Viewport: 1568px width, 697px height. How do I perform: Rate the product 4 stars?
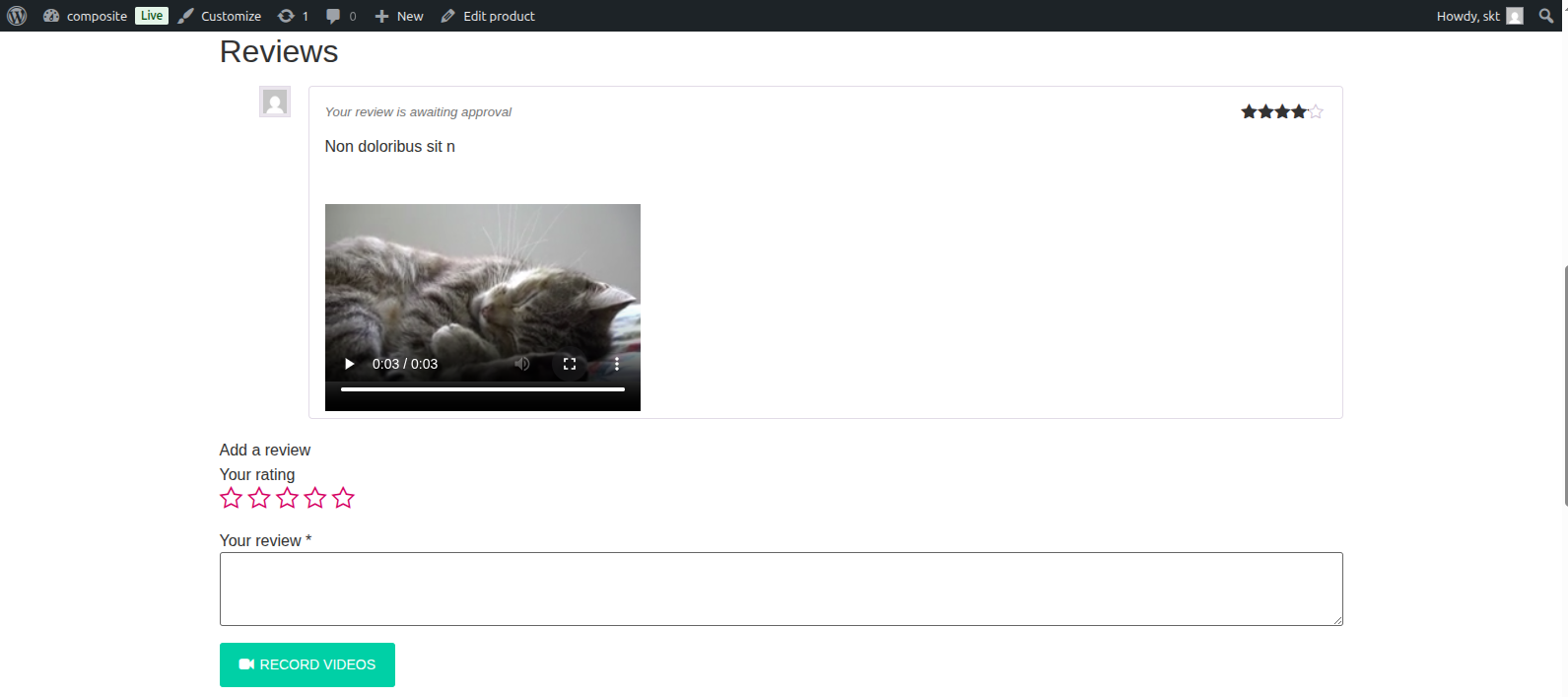click(315, 498)
